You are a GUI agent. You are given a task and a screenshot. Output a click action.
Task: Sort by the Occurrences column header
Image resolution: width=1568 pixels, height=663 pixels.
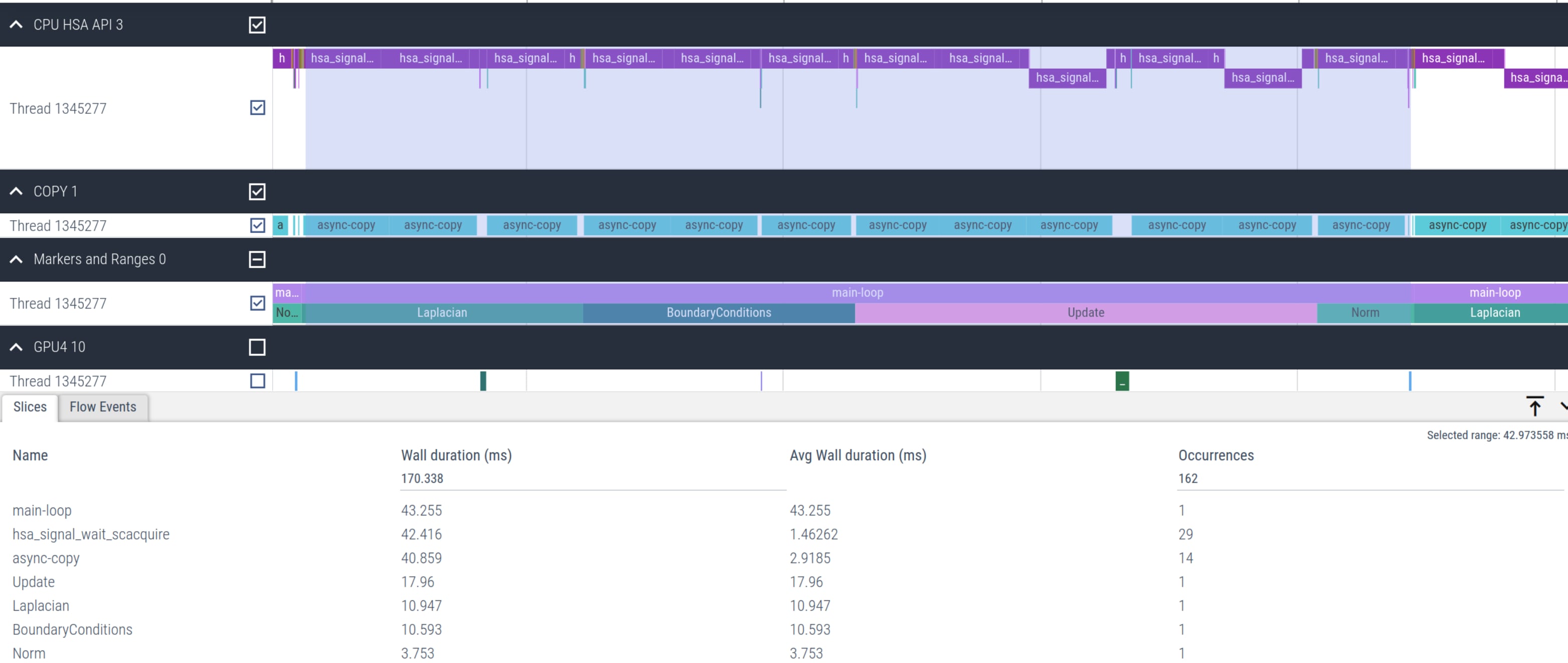click(x=1216, y=455)
